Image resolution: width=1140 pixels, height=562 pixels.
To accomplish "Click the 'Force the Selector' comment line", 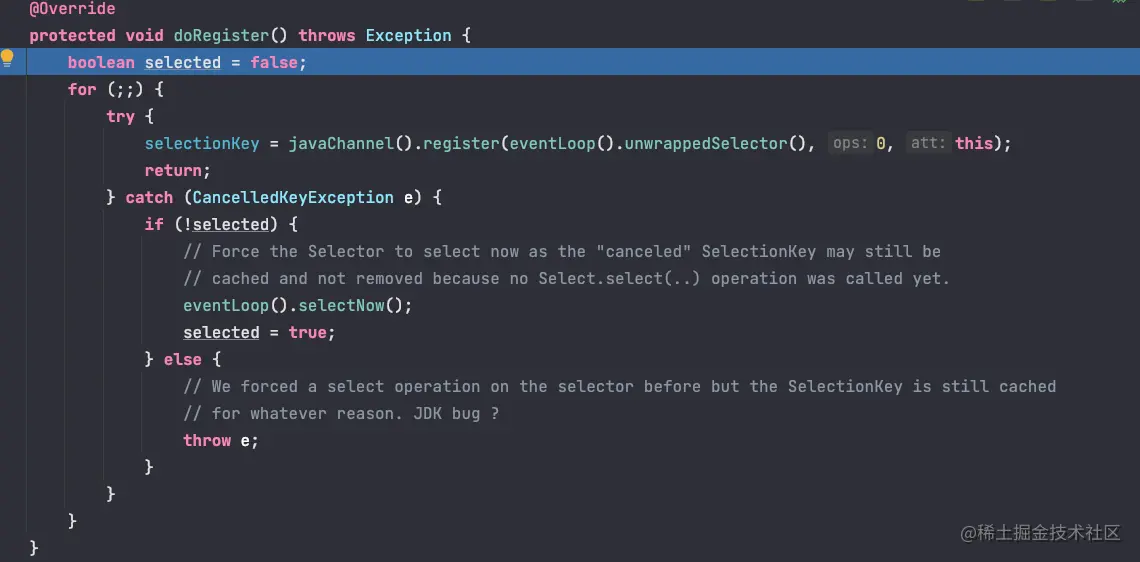I will click(562, 252).
